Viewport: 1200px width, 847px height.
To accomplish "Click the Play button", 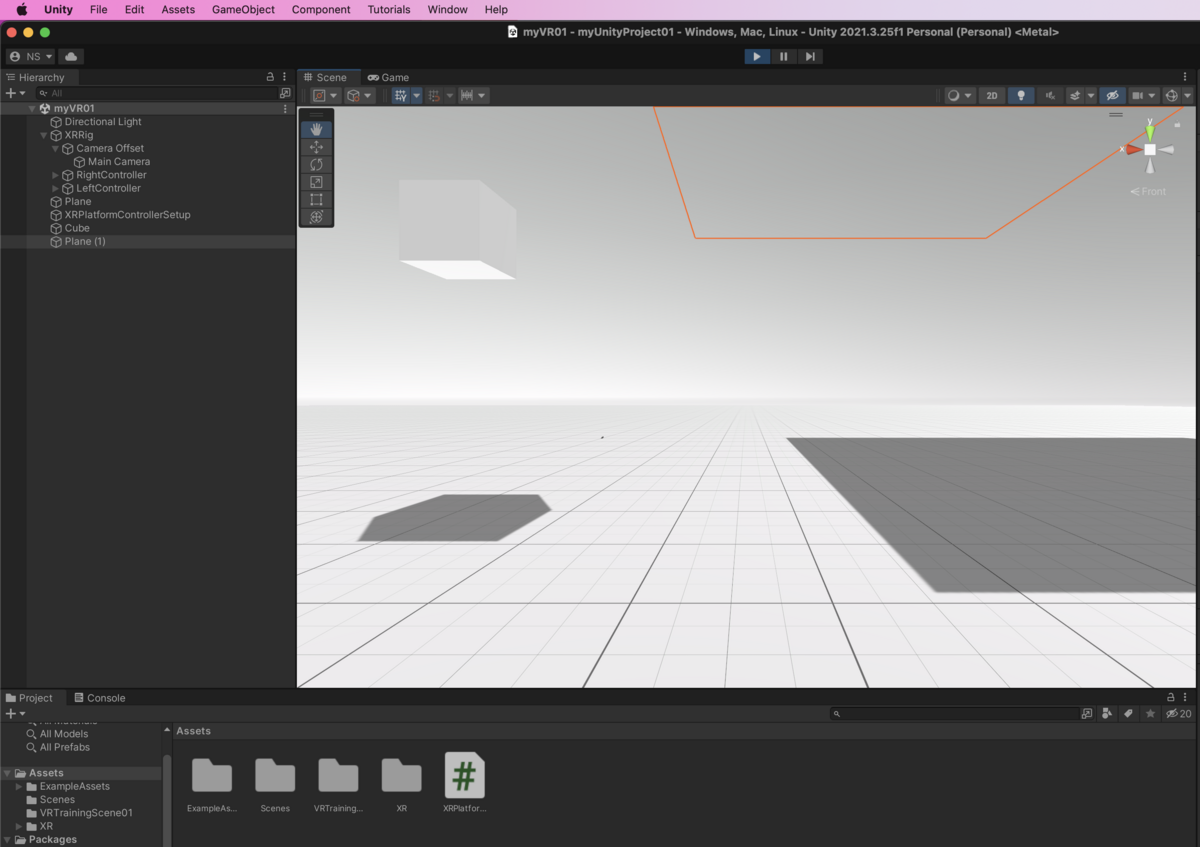I will pos(757,56).
